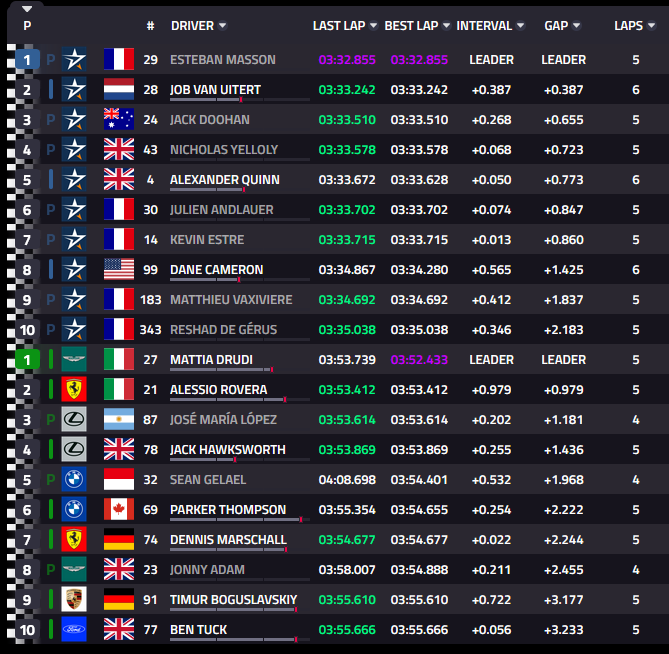Click the Ford logo next to Ben Tuck
669x654 pixels.
tap(74, 629)
